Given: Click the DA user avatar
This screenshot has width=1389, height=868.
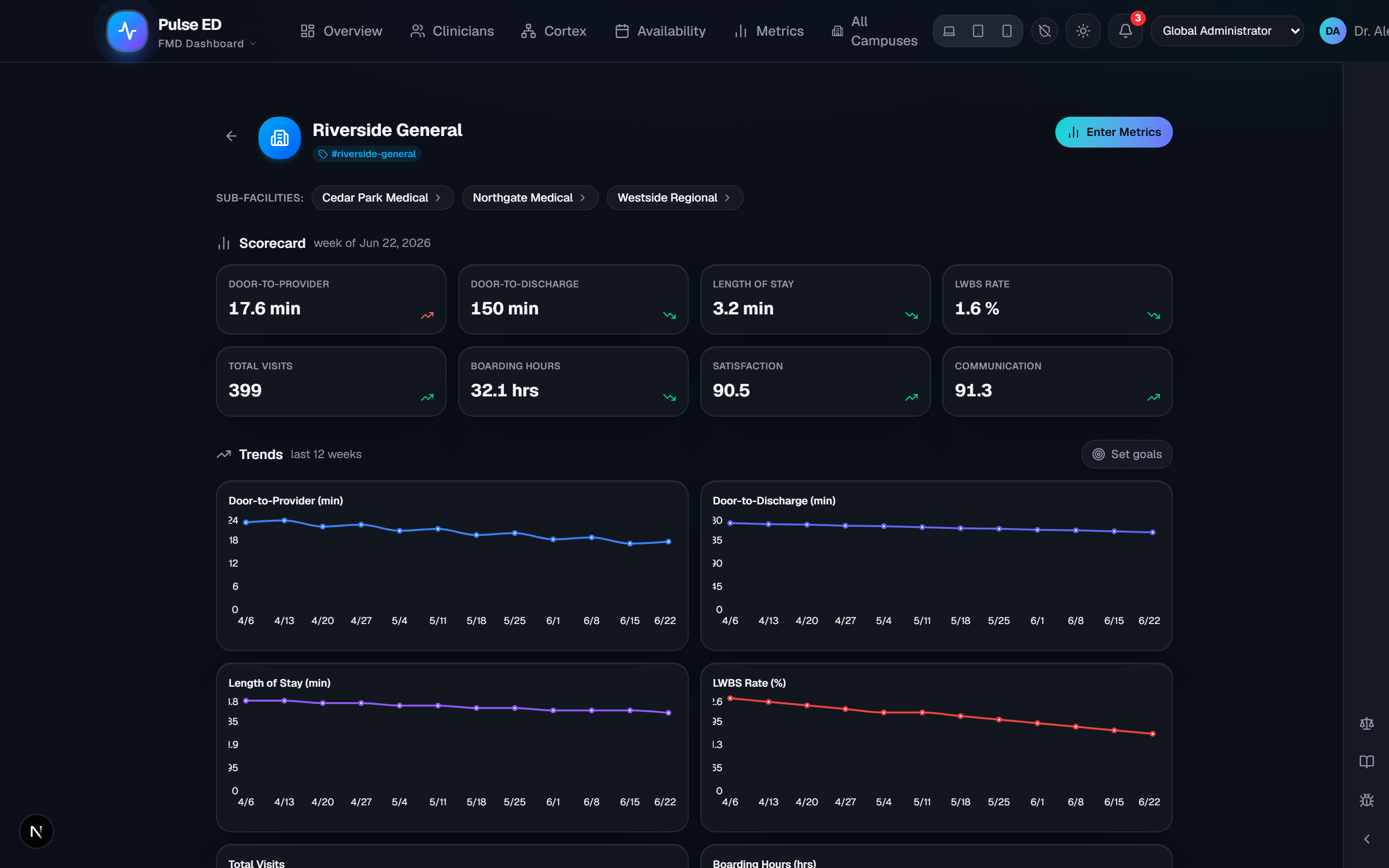Looking at the screenshot, I should point(1333,31).
